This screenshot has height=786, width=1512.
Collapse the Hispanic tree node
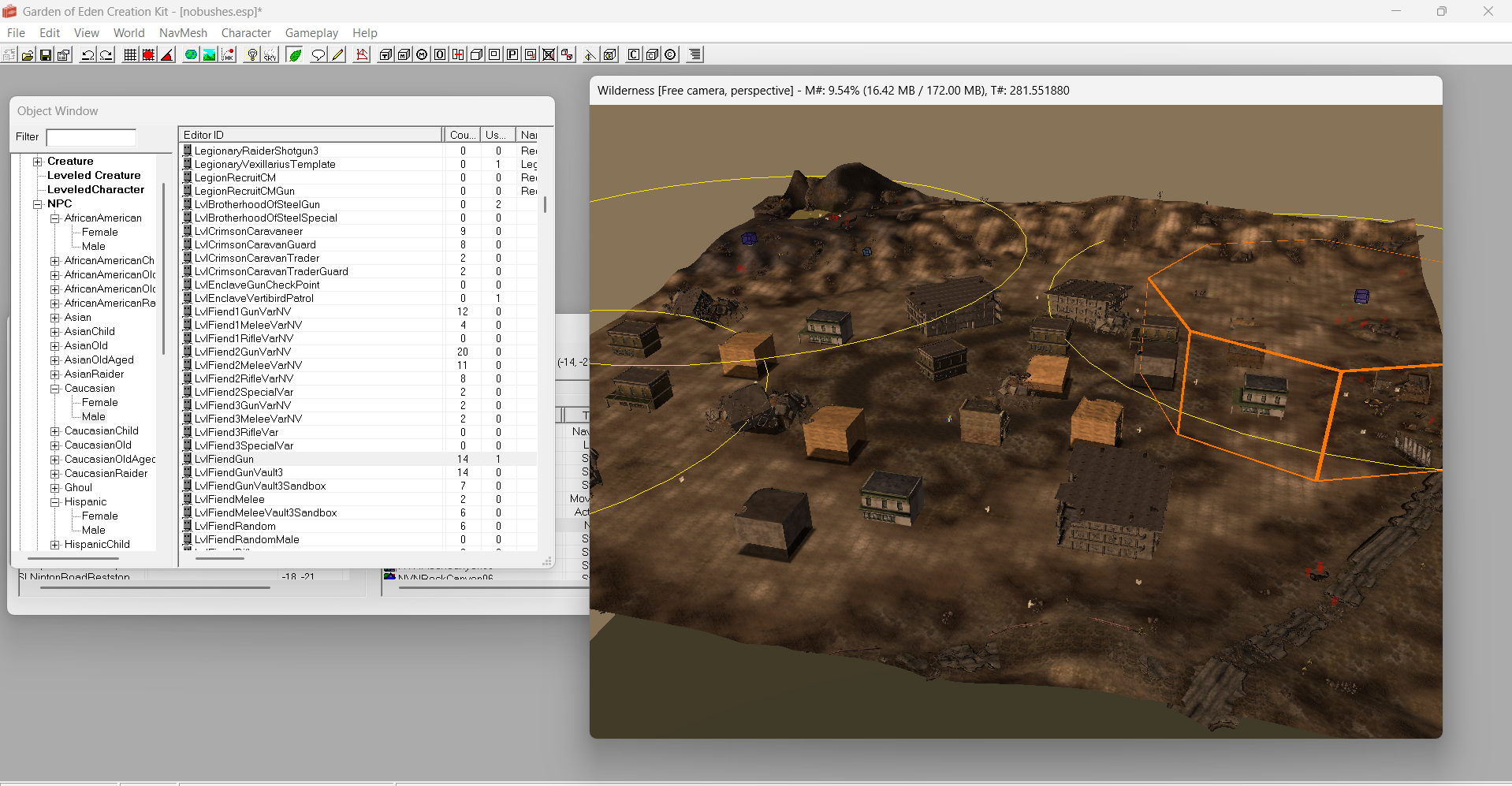click(55, 502)
